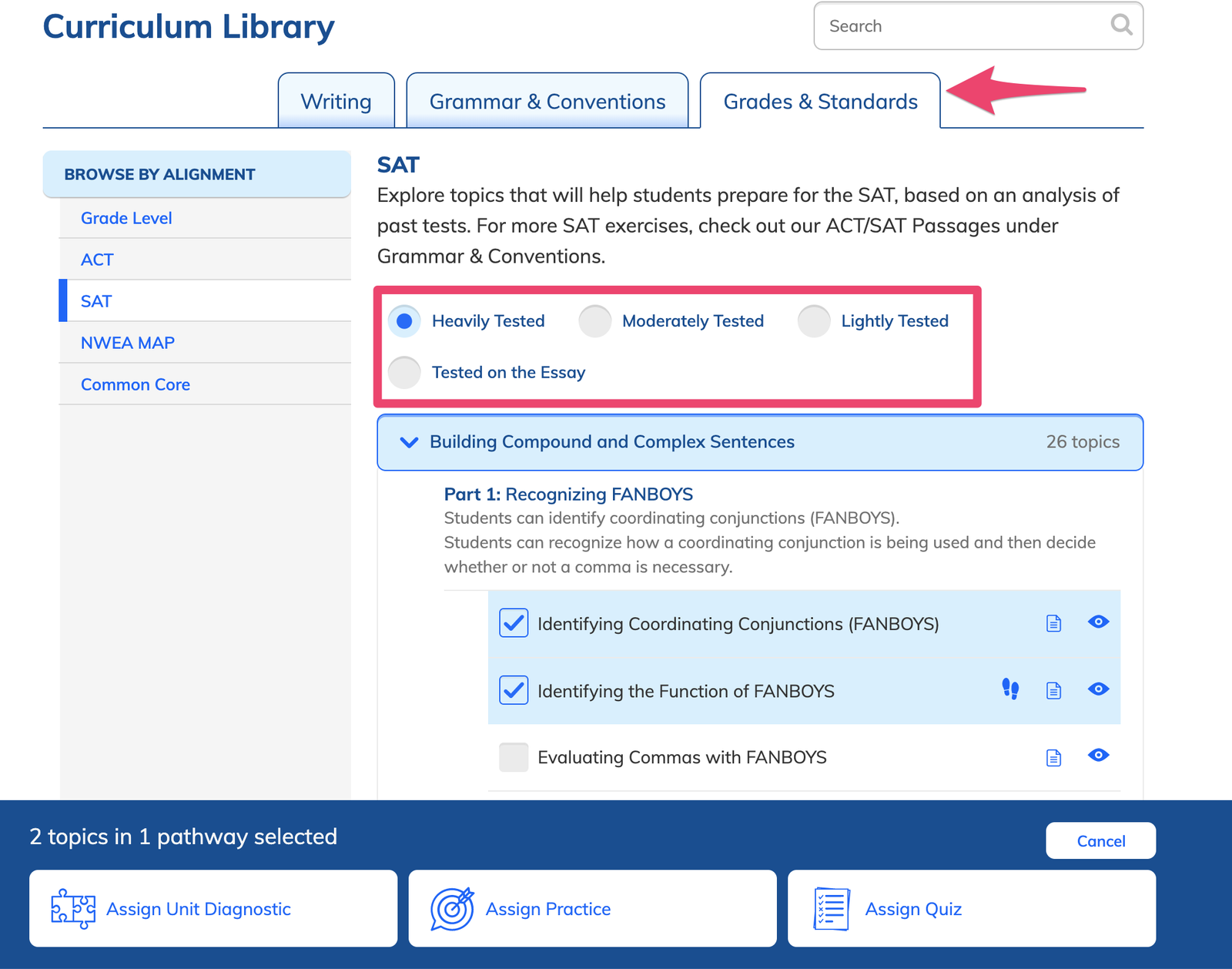1232x969 pixels.
Task: Click Assign Unit Diagnostic button
Action: click(213, 909)
